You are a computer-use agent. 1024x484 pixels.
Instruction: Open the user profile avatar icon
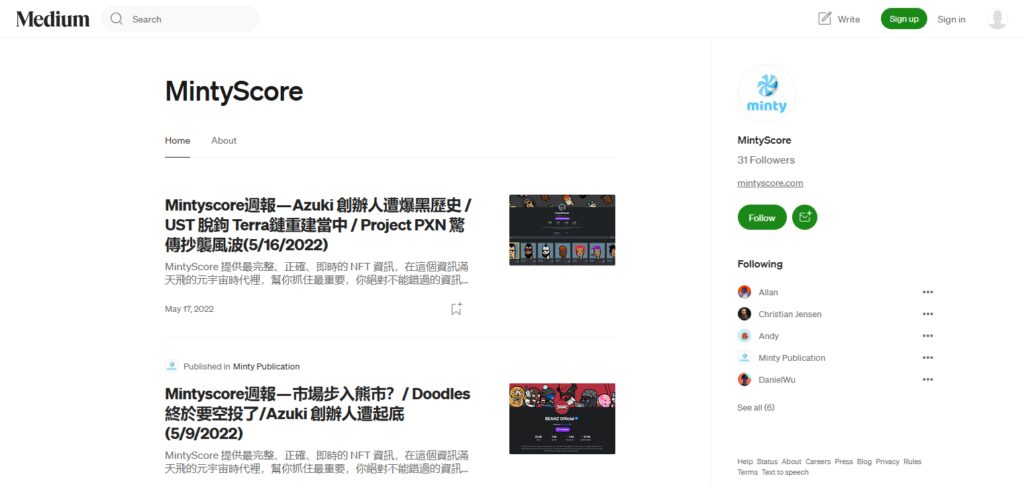coord(997,19)
